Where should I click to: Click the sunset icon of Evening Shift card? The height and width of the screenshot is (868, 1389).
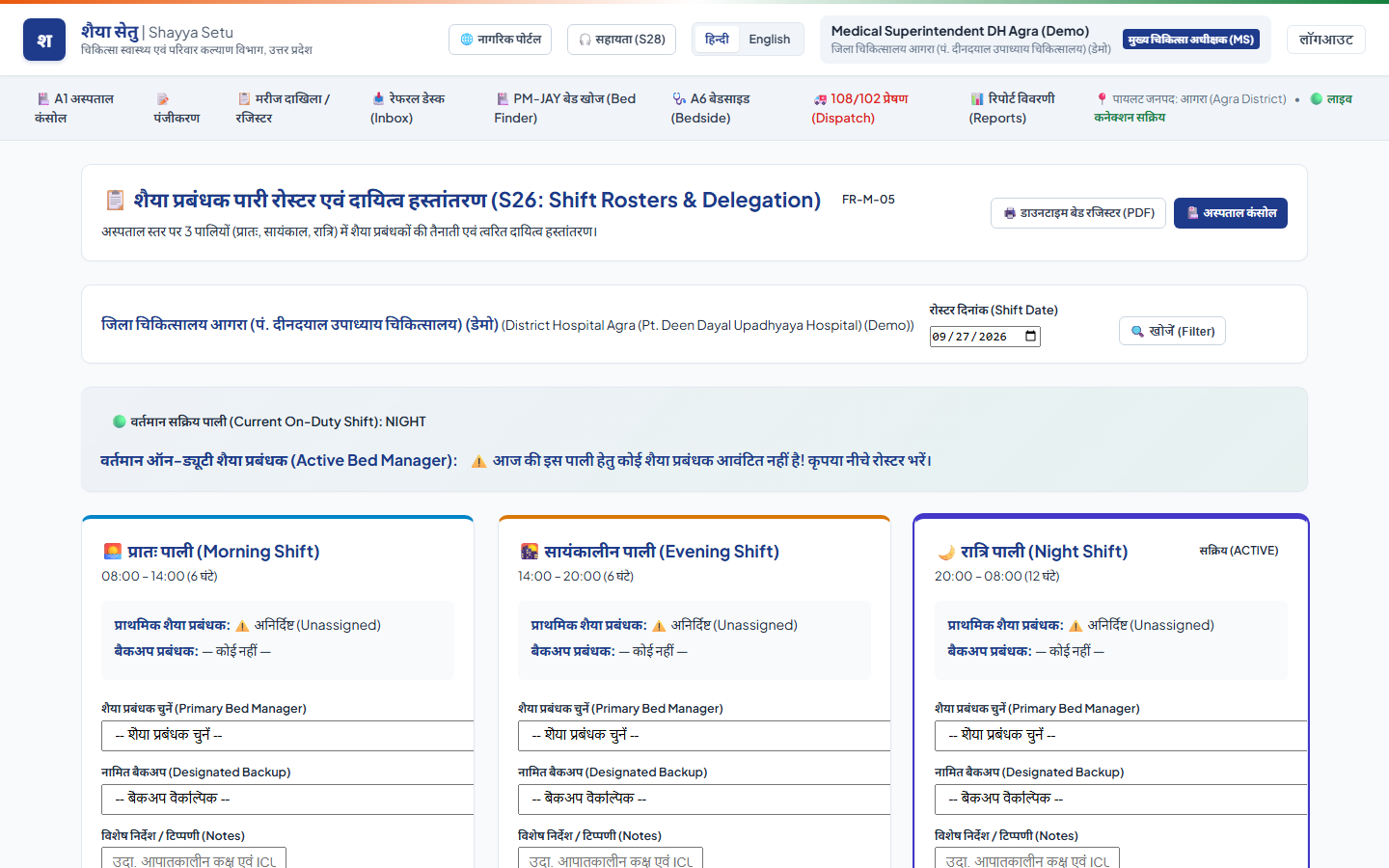pyautogui.click(x=529, y=552)
